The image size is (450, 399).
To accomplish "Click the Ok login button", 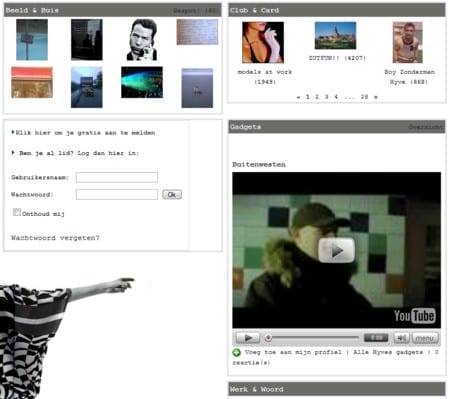I will click(x=172, y=194).
